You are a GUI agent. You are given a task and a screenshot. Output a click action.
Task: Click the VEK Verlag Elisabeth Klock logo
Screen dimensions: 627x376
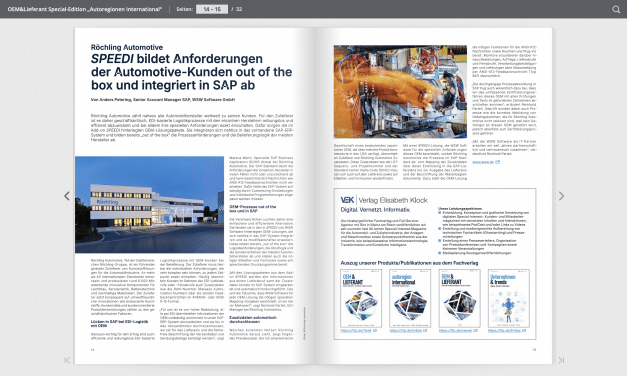coord(384,200)
